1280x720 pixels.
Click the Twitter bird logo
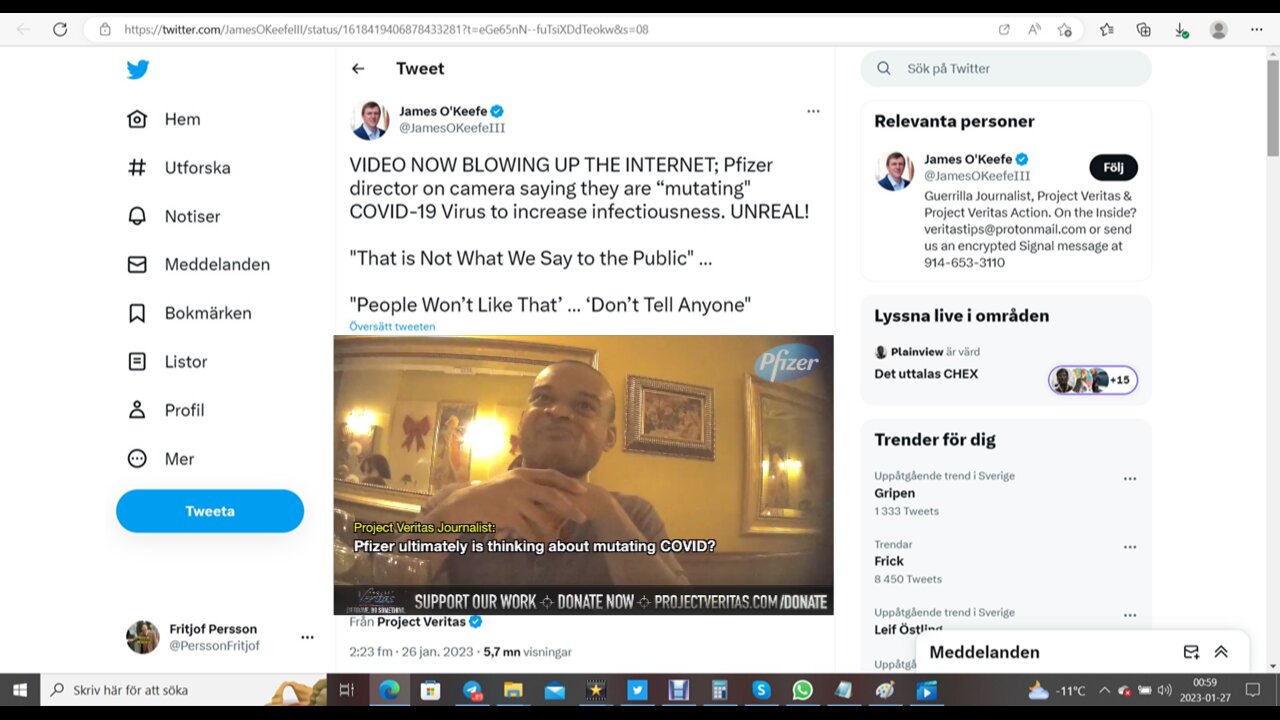tap(138, 69)
